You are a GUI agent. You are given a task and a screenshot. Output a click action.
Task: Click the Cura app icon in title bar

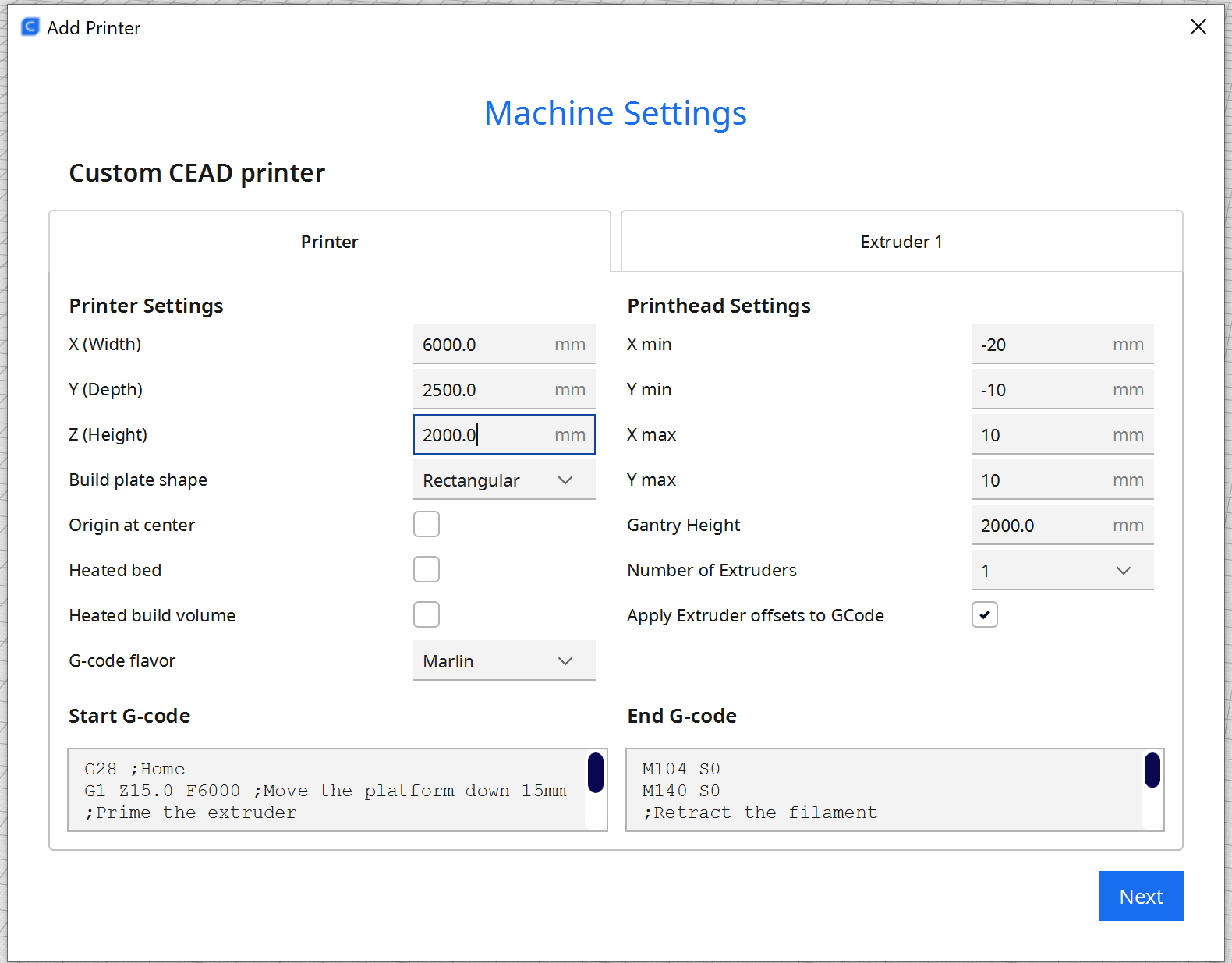coord(30,27)
